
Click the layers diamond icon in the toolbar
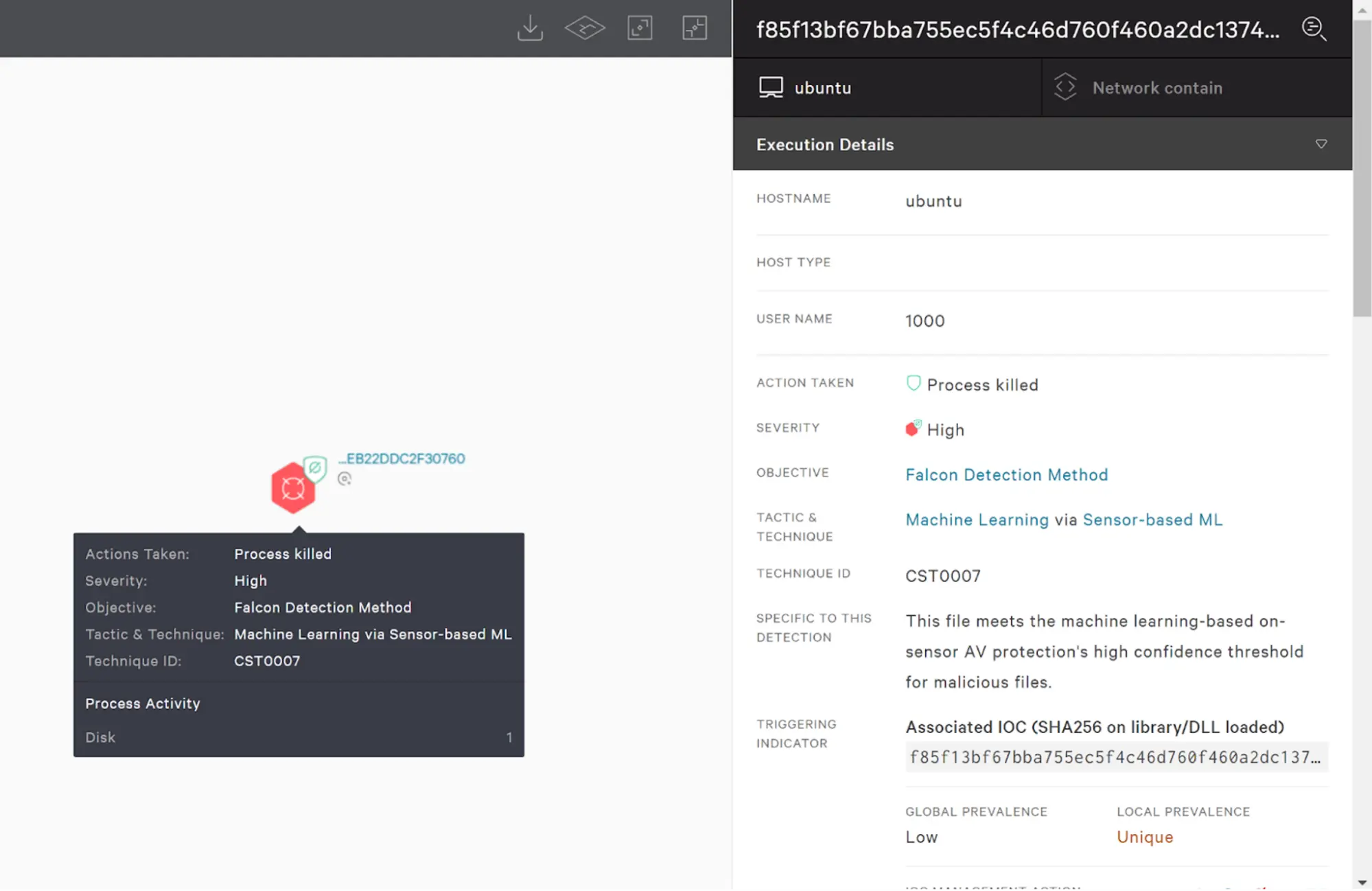pyautogui.click(x=585, y=28)
